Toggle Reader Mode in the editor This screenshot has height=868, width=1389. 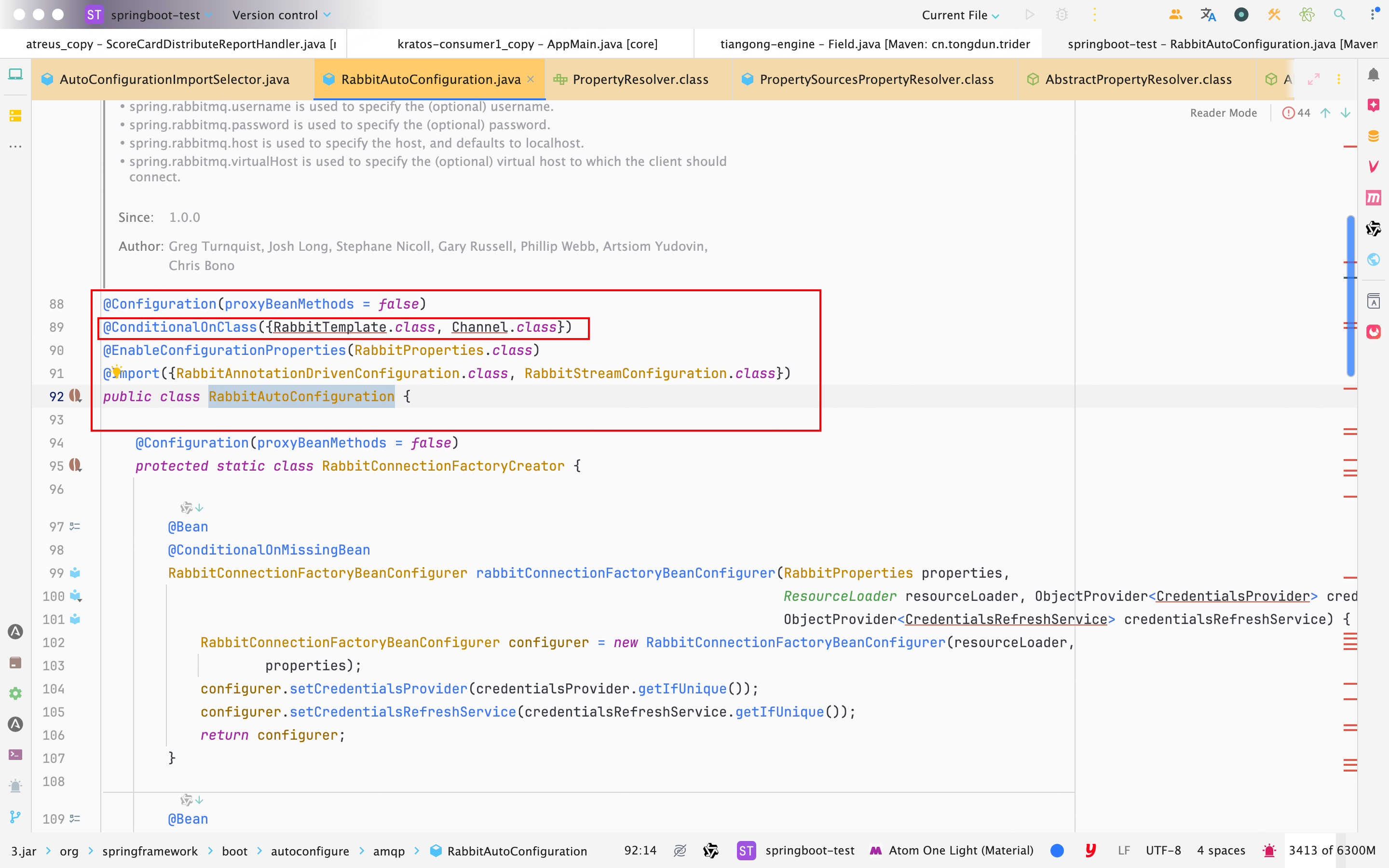point(1223,113)
